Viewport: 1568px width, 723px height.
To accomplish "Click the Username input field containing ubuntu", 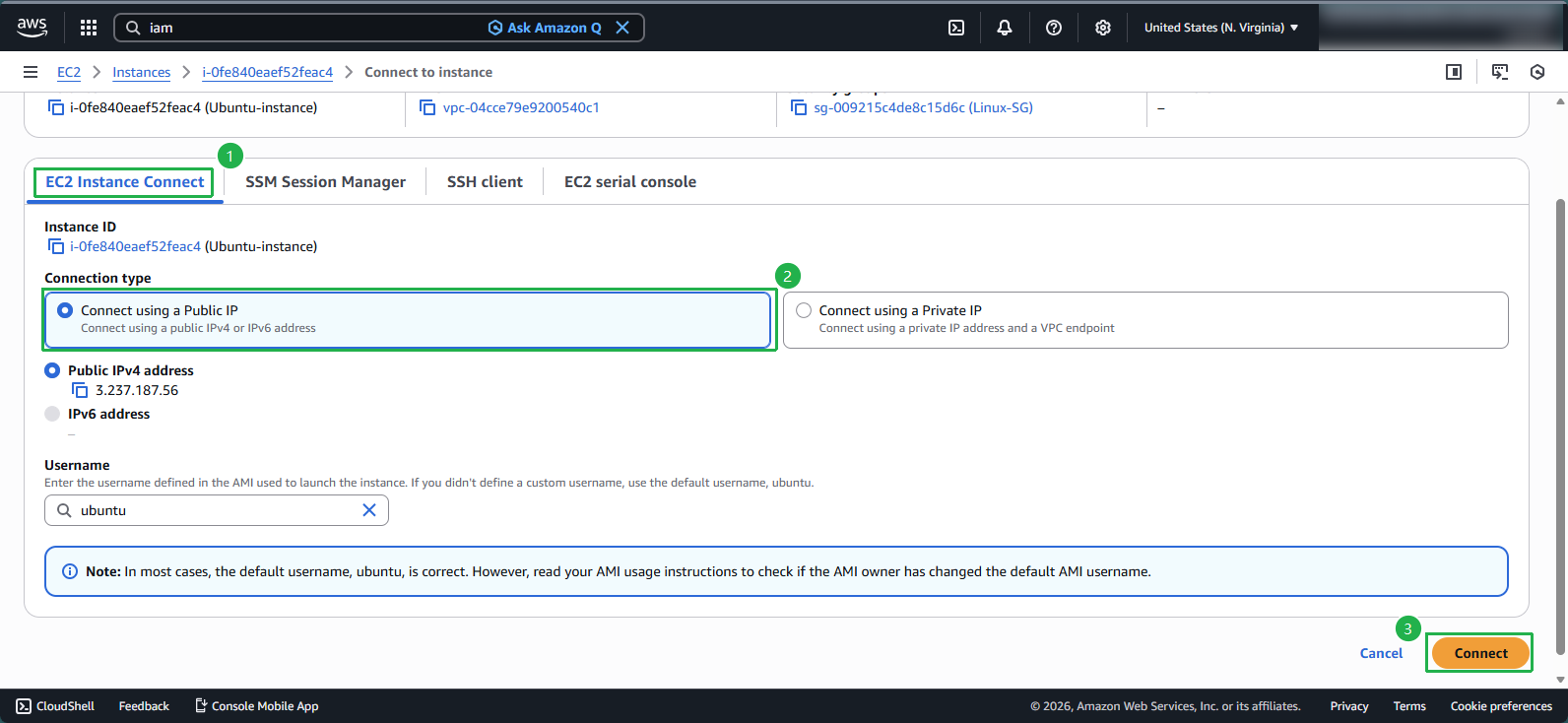I will (x=217, y=510).
